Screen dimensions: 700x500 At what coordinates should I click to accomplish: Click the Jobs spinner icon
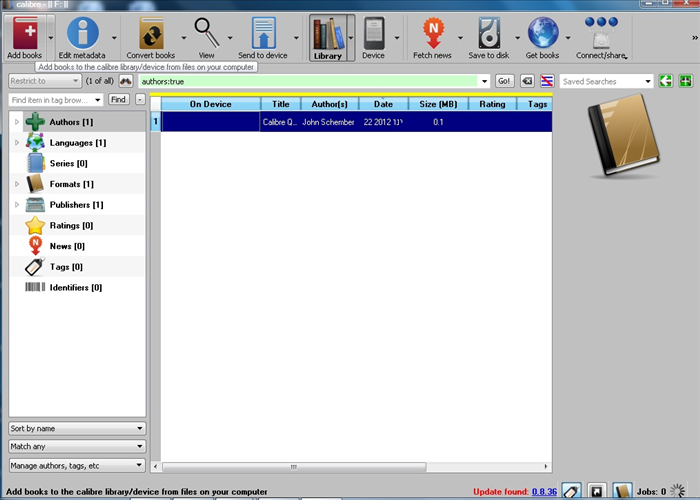[678, 491]
